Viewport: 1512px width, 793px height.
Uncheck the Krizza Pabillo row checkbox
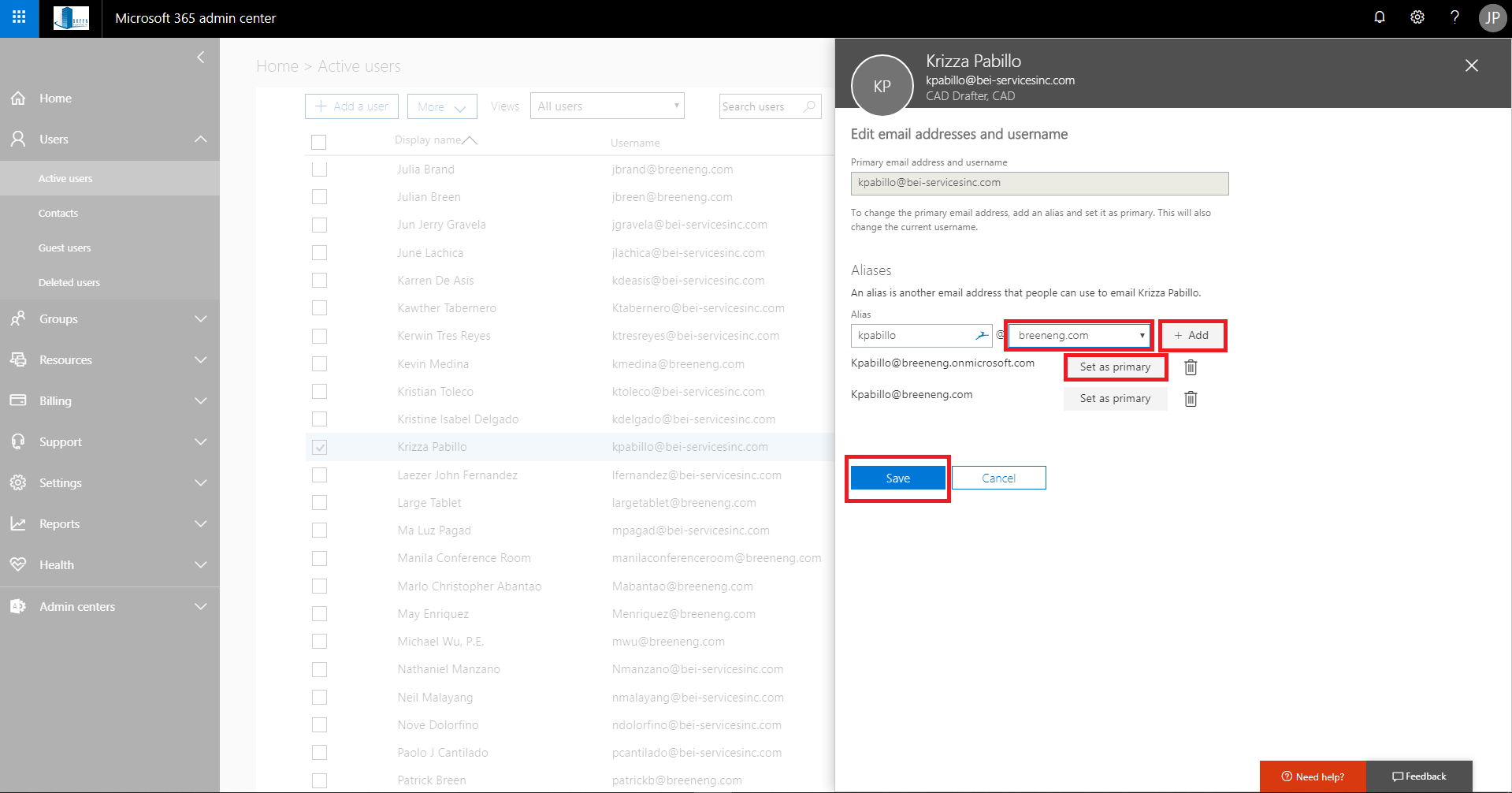coord(319,447)
